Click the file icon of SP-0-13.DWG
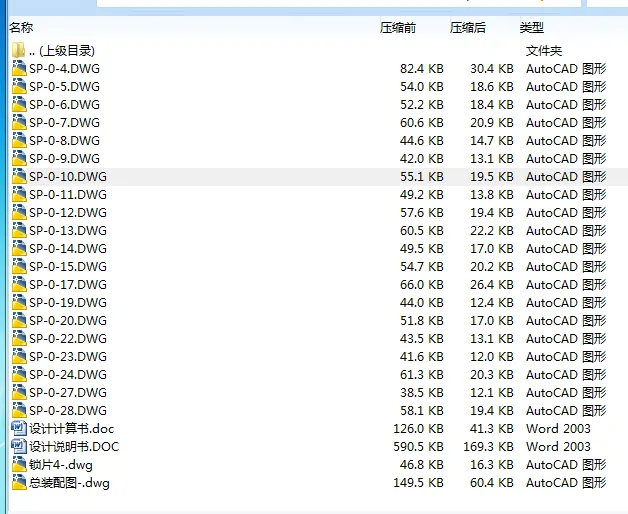This screenshot has height=514, width=628. point(19,231)
